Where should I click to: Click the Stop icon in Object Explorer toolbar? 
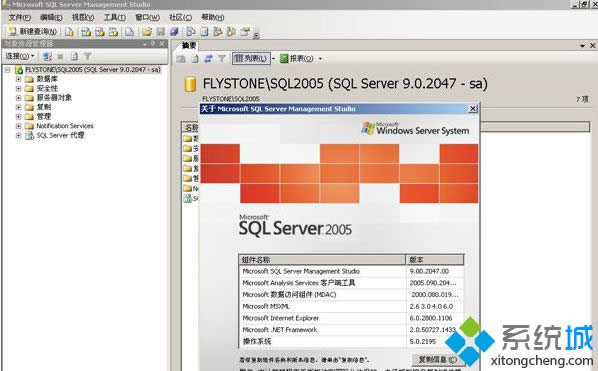pos(60,57)
